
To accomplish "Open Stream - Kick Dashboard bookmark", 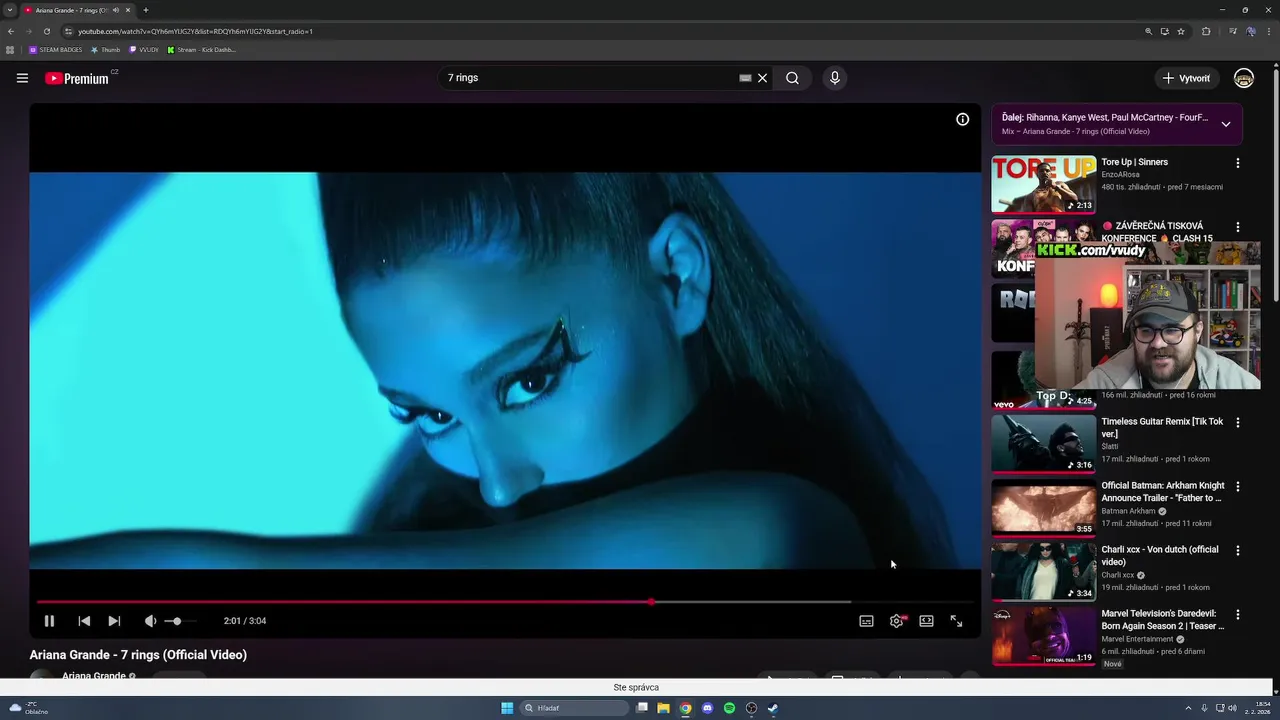I will pyautogui.click(x=202, y=49).
